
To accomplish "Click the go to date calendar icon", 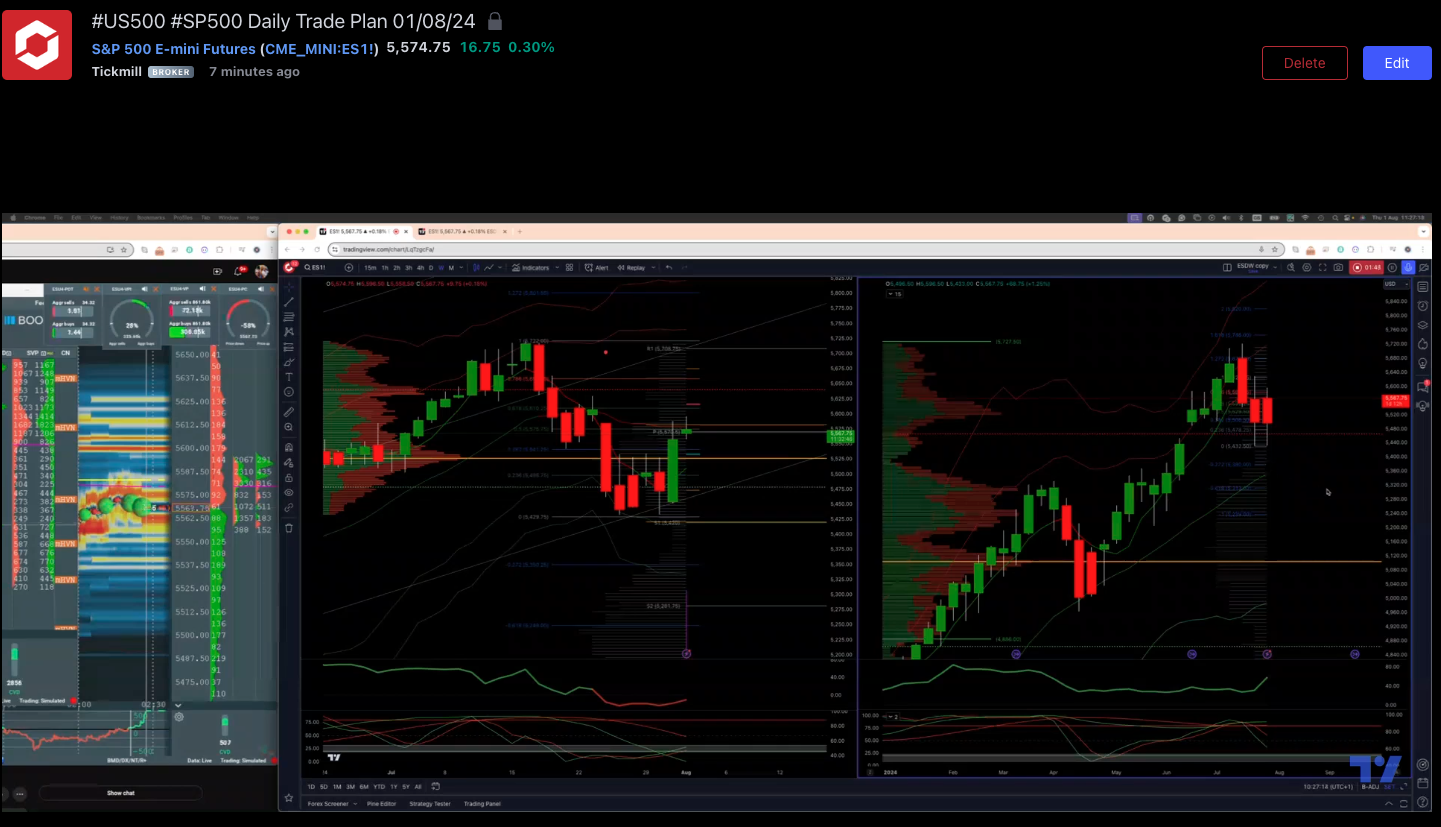I will [x=436, y=787].
